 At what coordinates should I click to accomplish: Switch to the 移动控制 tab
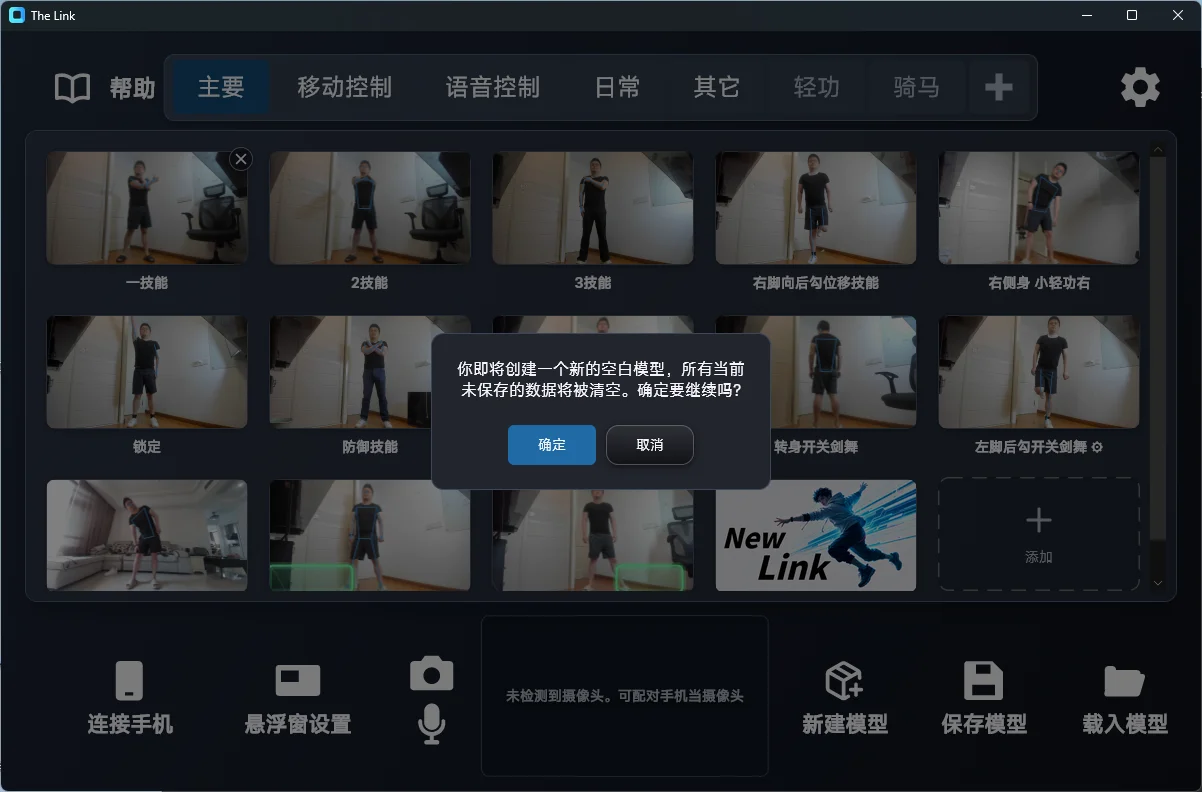344,88
